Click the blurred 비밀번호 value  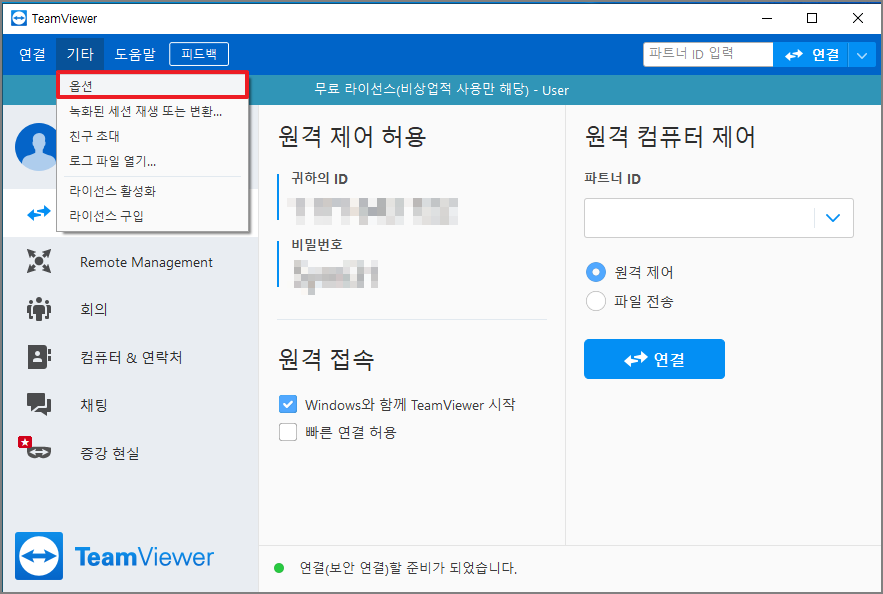pyautogui.click(x=336, y=276)
